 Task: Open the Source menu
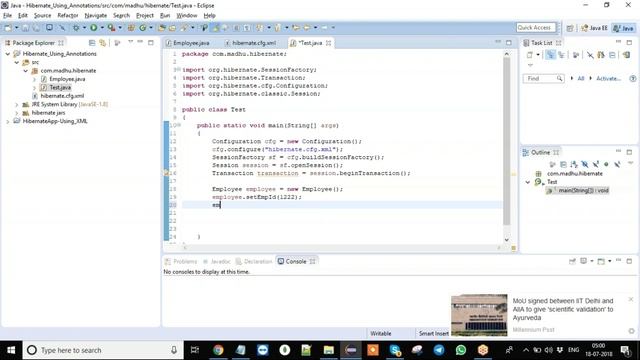point(42,16)
